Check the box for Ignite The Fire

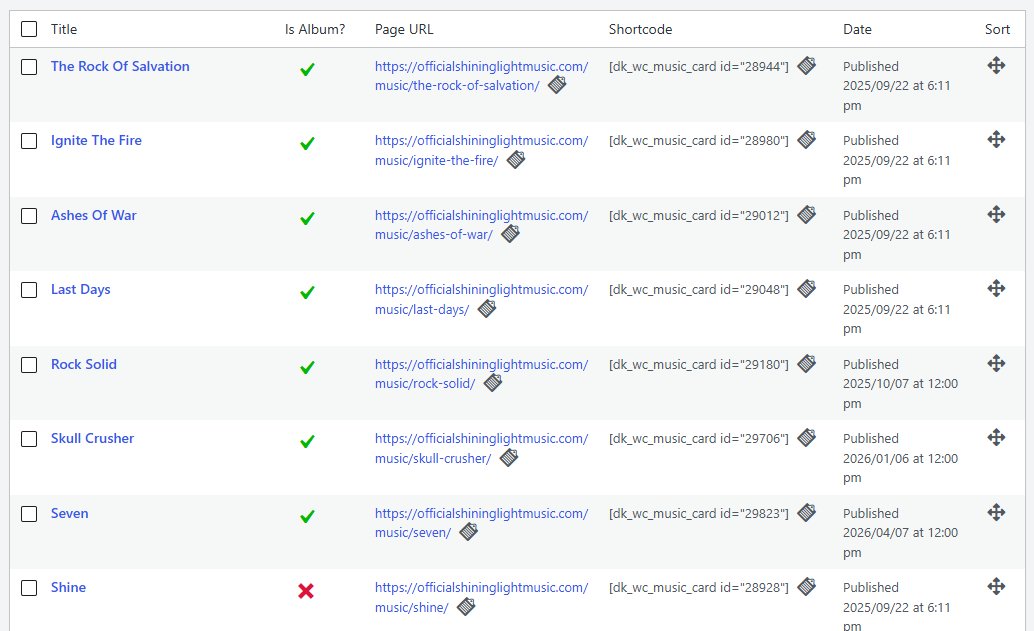click(29, 141)
